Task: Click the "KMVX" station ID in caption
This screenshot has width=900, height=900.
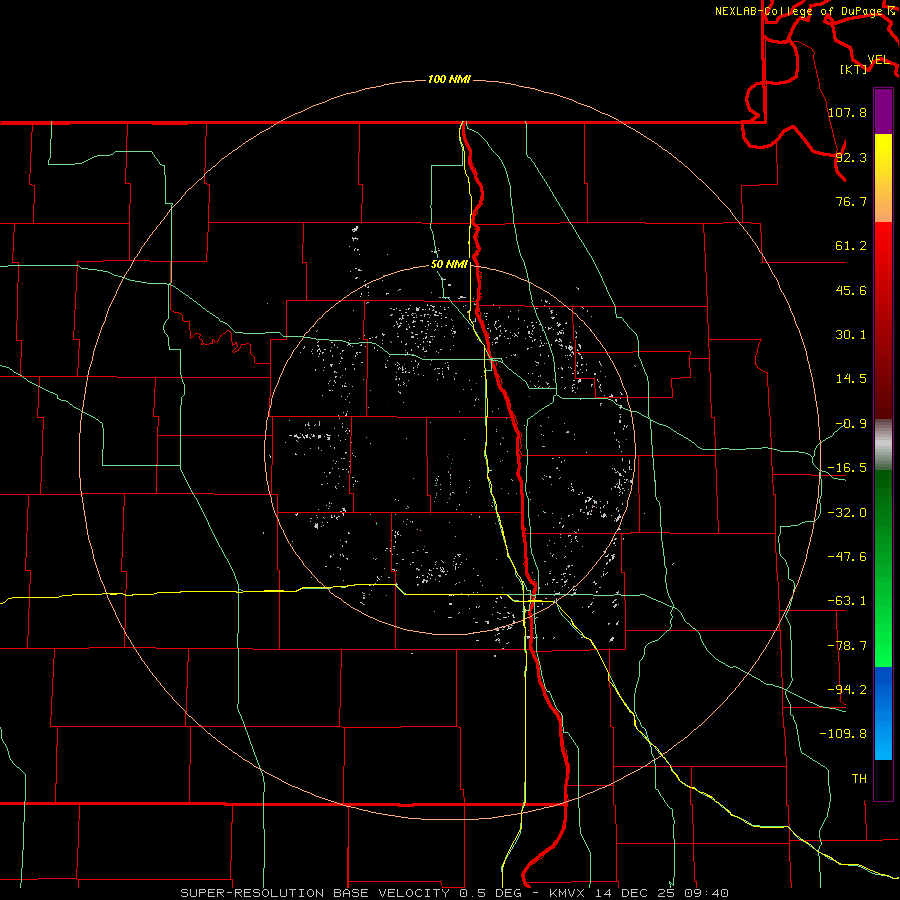Action: [568, 893]
